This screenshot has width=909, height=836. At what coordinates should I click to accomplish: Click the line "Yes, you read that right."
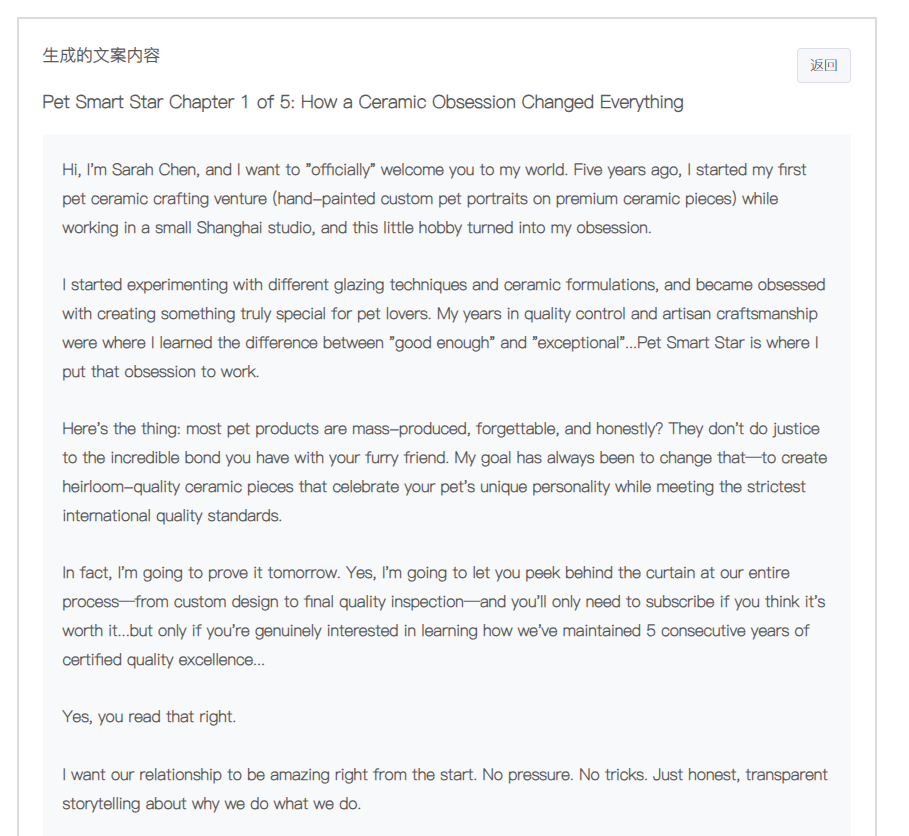coord(149,717)
